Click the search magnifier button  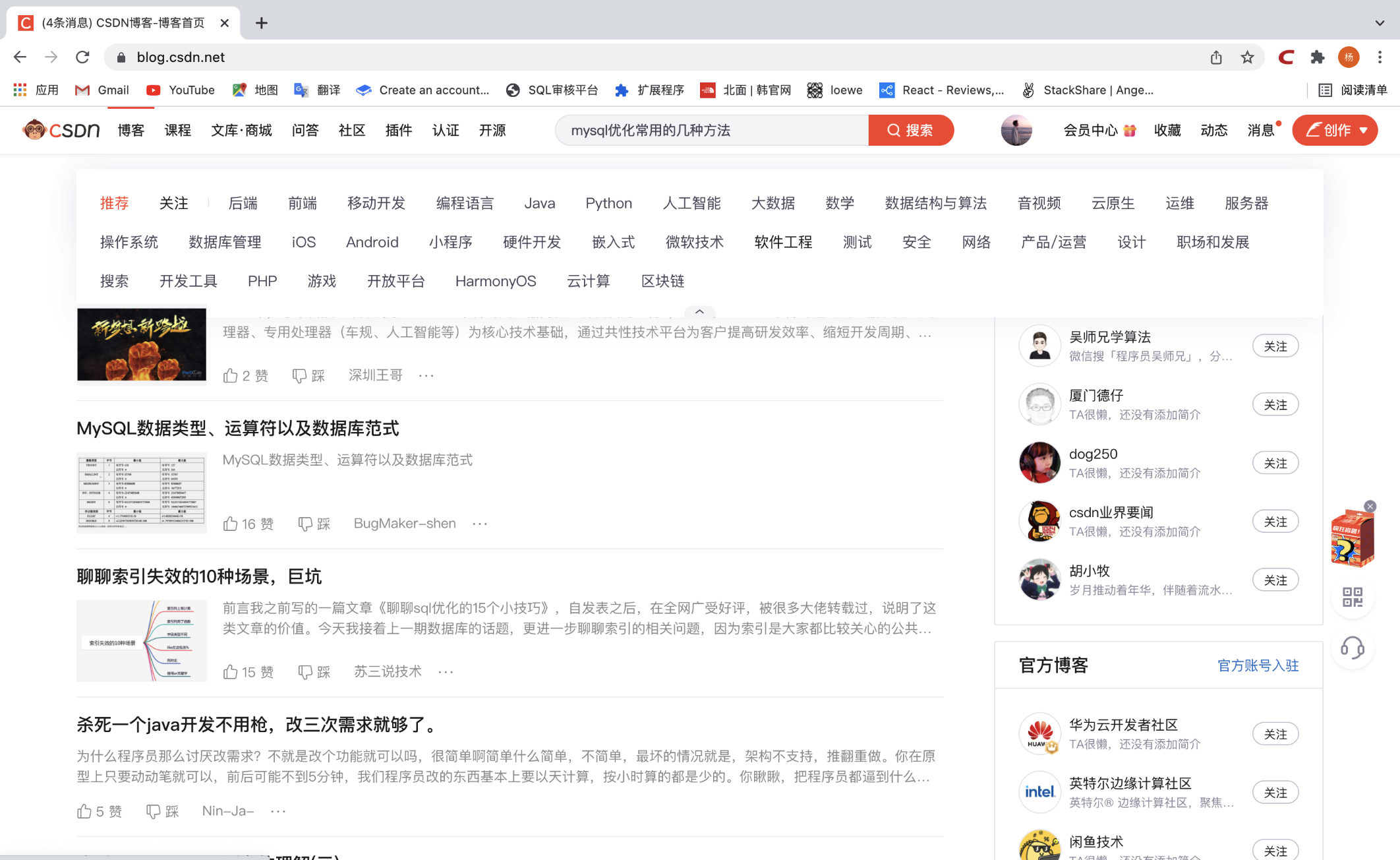pos(910,130)
